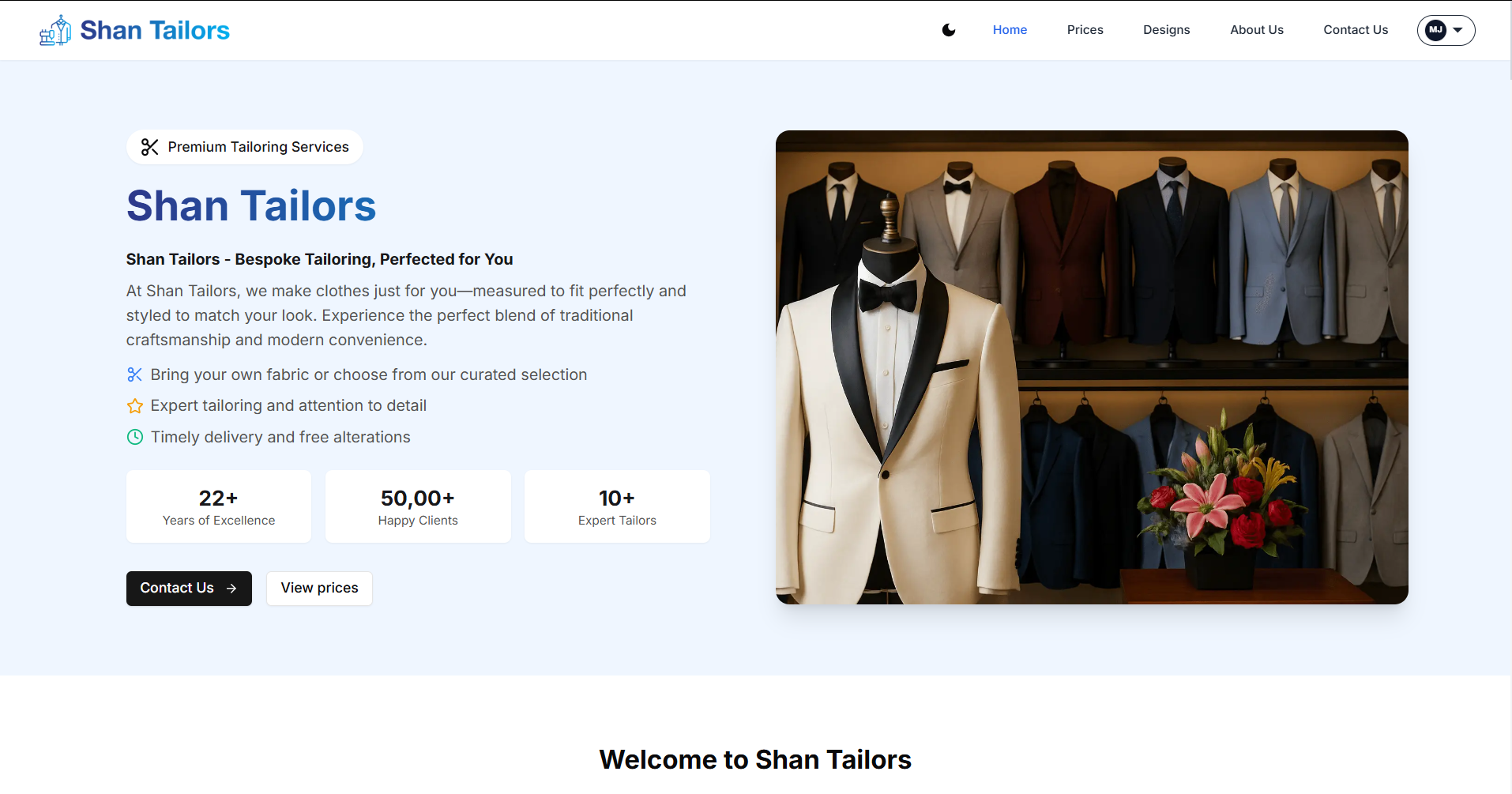Click the Contact Us navigation link
This screenshot has width=1512, height=794.
pyautogui.click(x=1356, y=30)
